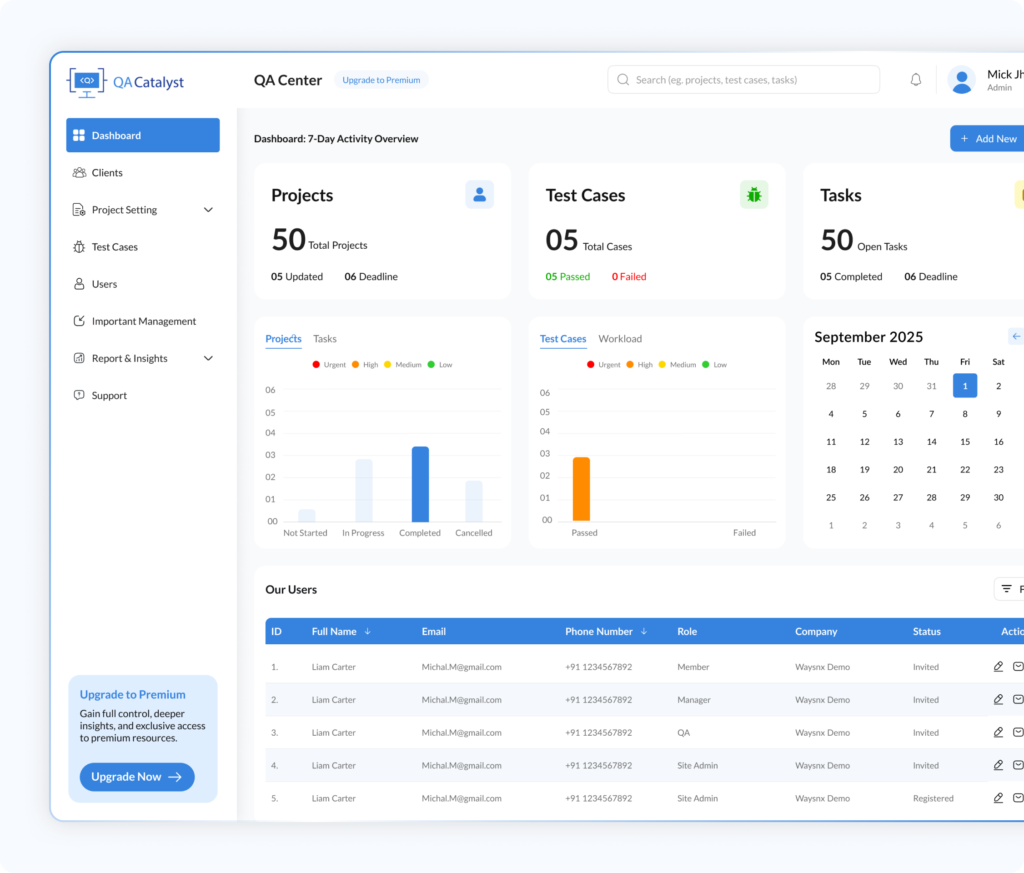Click the edit pencil for row 3
Screen dimensions: 1024x873
(x=998, y=732)
